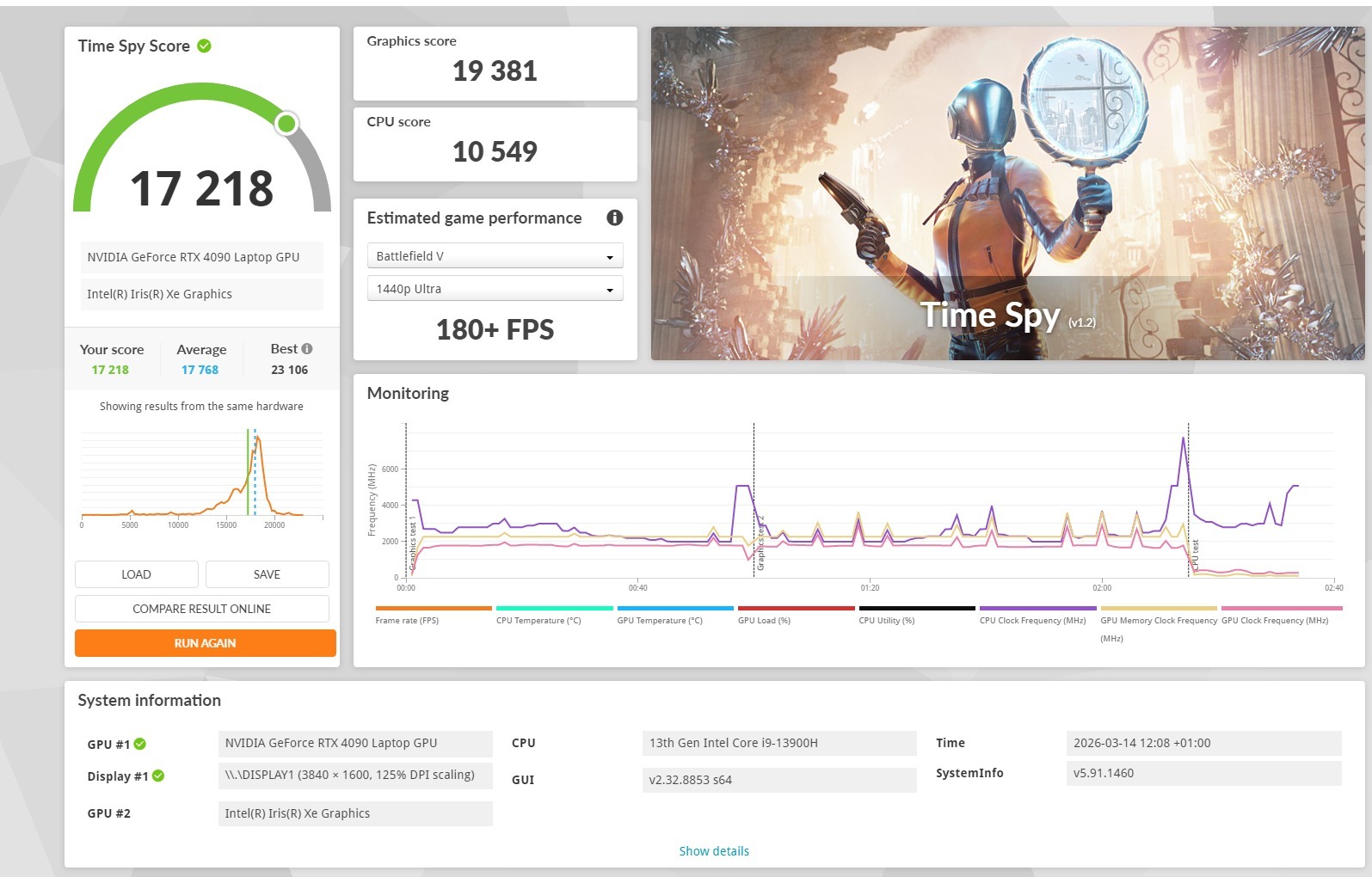The width and height of the screenshot is (1372, 877).
Task: Click the GPU #2 Intel Iris Xe Graphics field
Action: (355, 813)
